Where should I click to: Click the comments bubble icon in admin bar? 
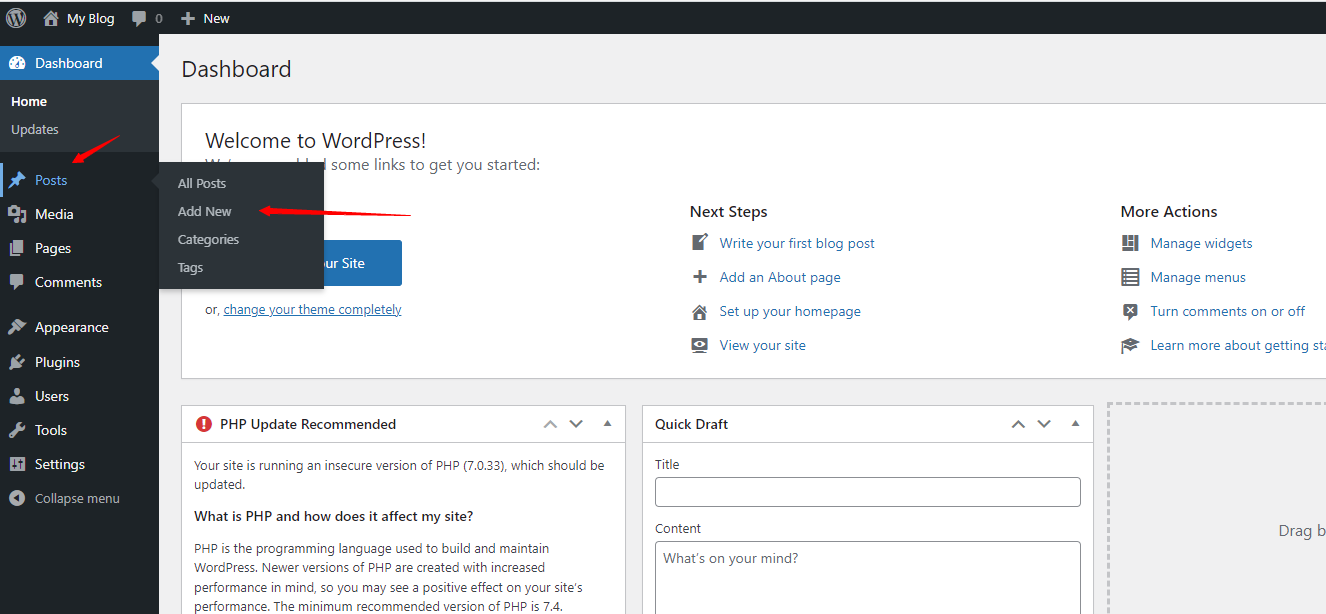point(139,18)
